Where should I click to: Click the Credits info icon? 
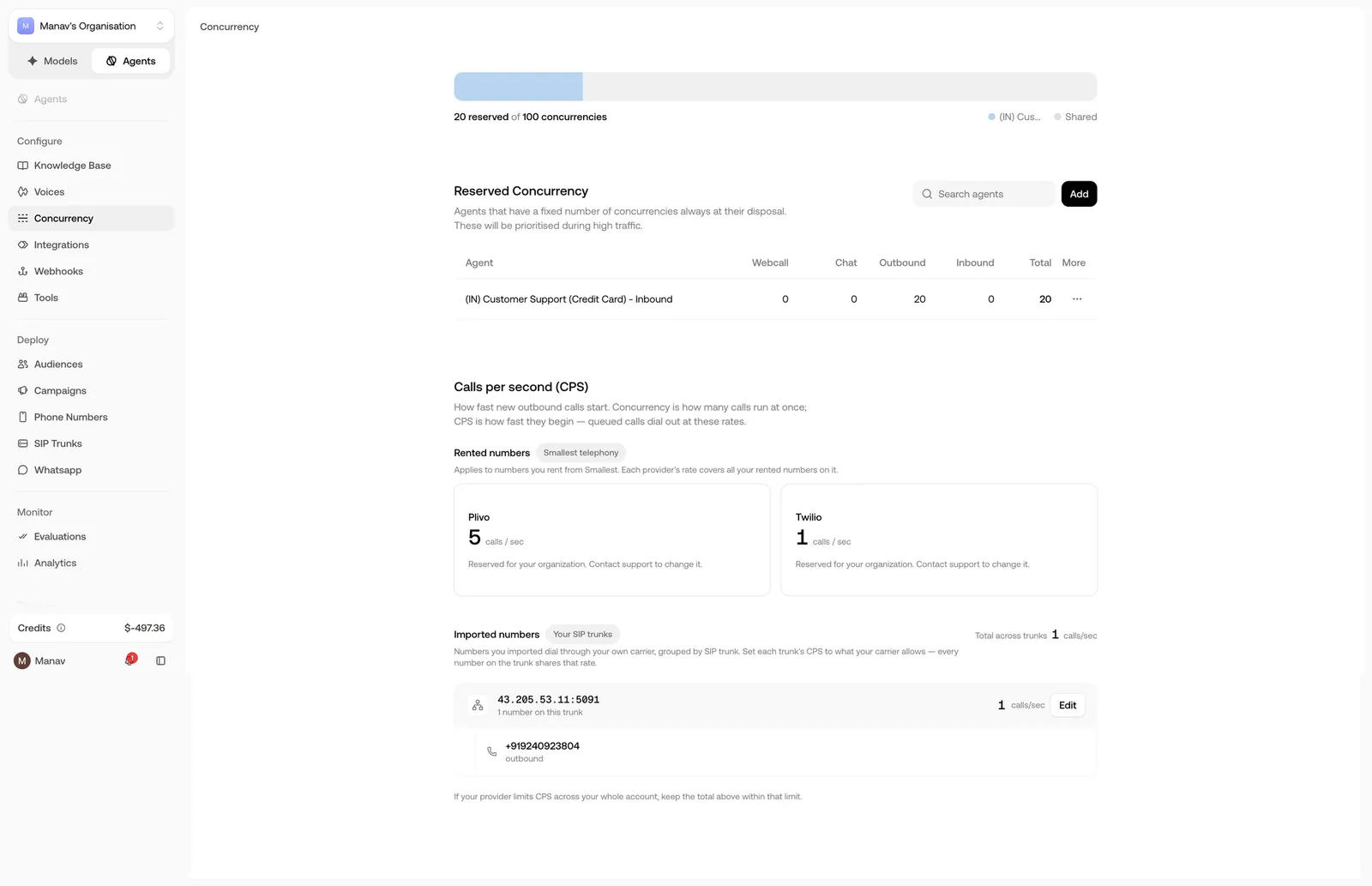coord(61,629)
